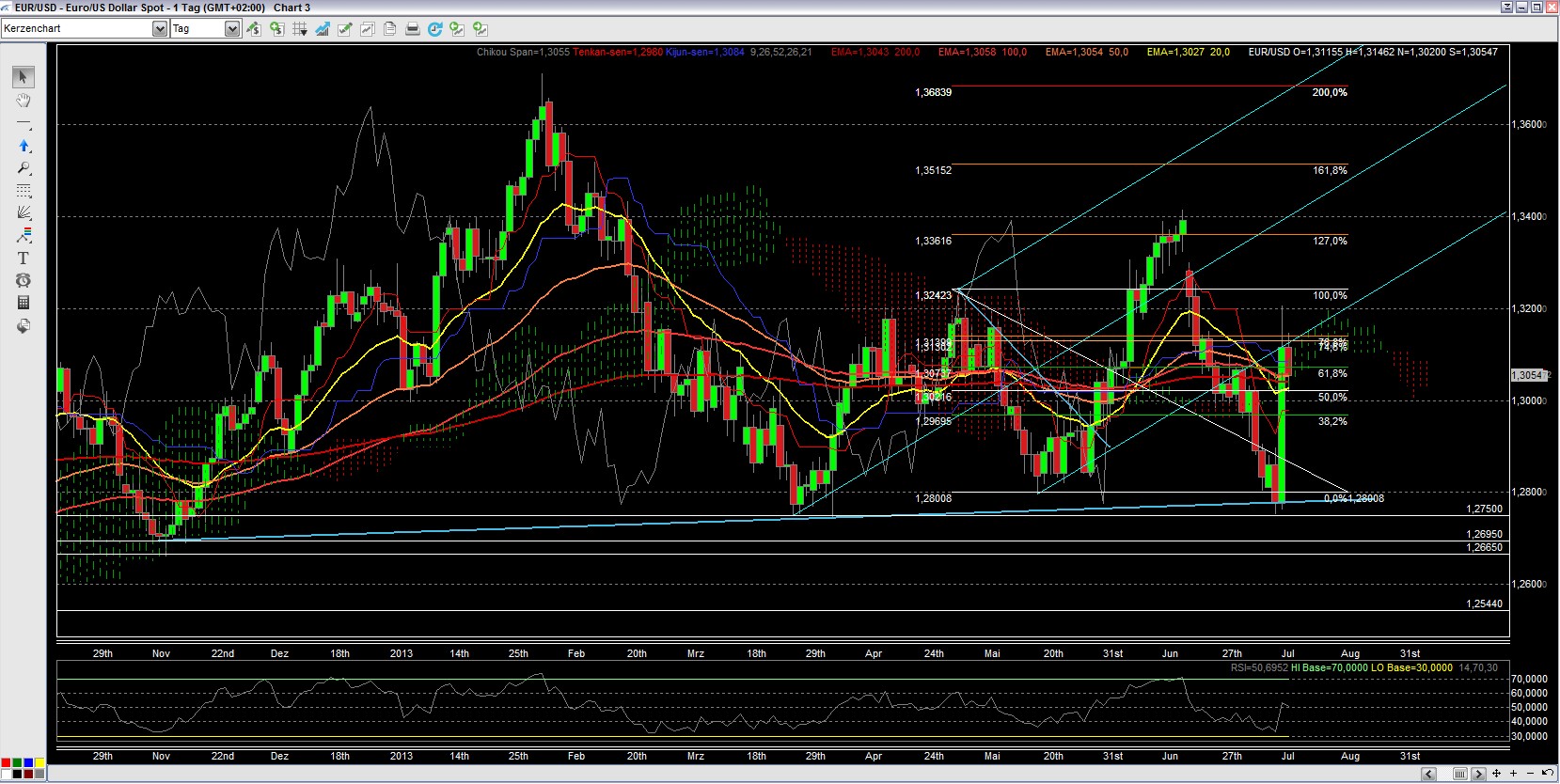Screen dimensions: 1560x784
Task: Select the Fibonacci fan tool
Action: [x=24, y=213]
